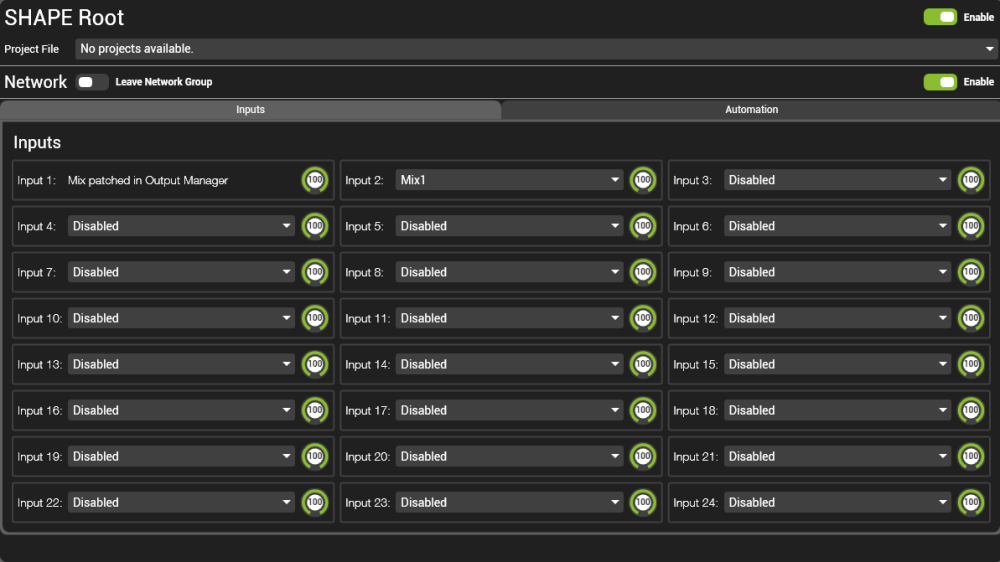Click the Leave Network Group label
This screenshot has height=562, width=1000.
164,82
